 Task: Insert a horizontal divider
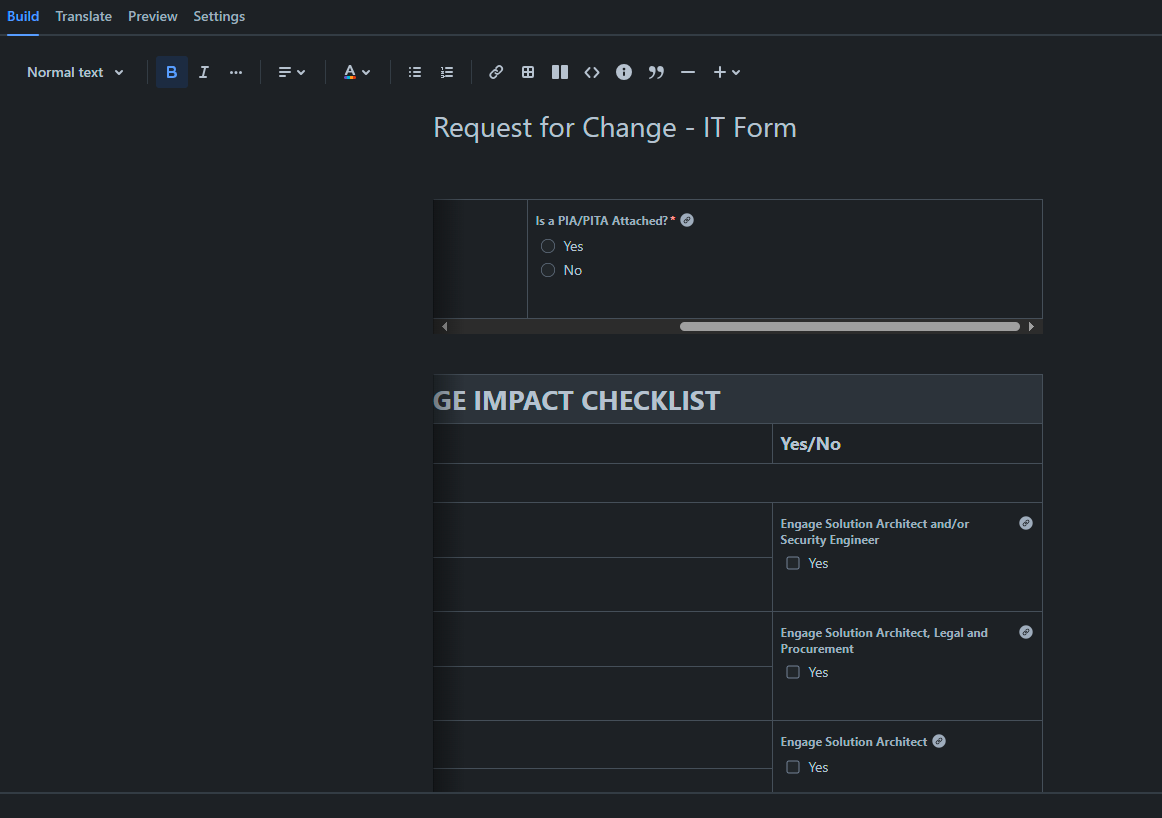pyautogui.click(x=687, y=72)
